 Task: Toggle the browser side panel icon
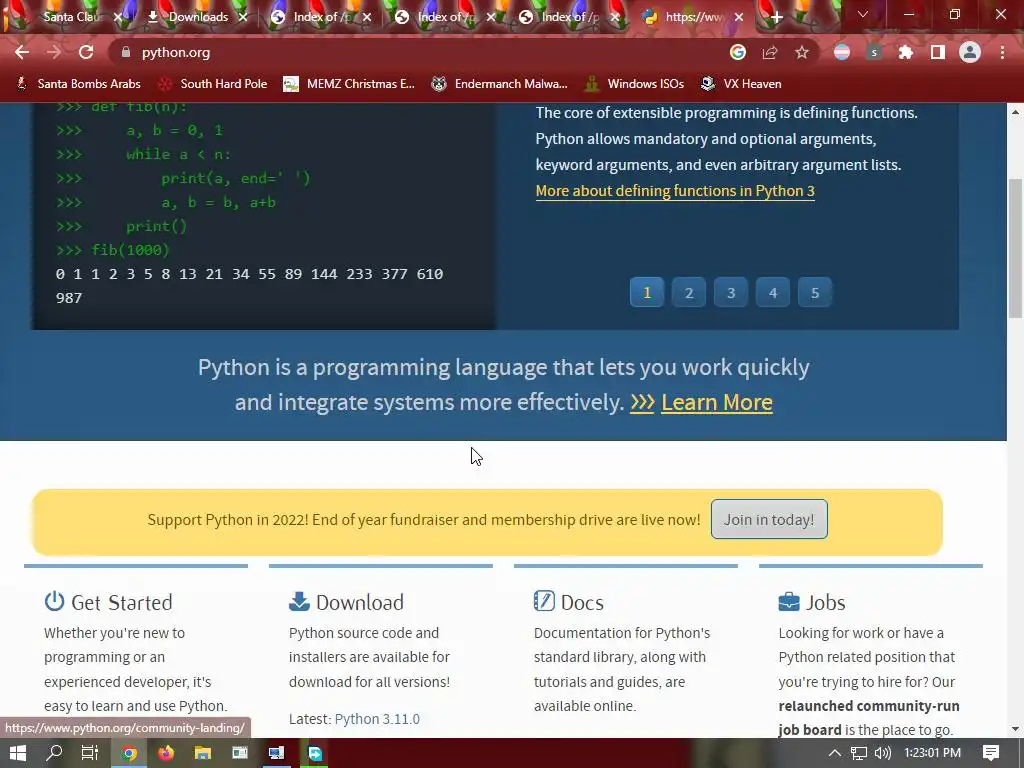click(938, 52)
